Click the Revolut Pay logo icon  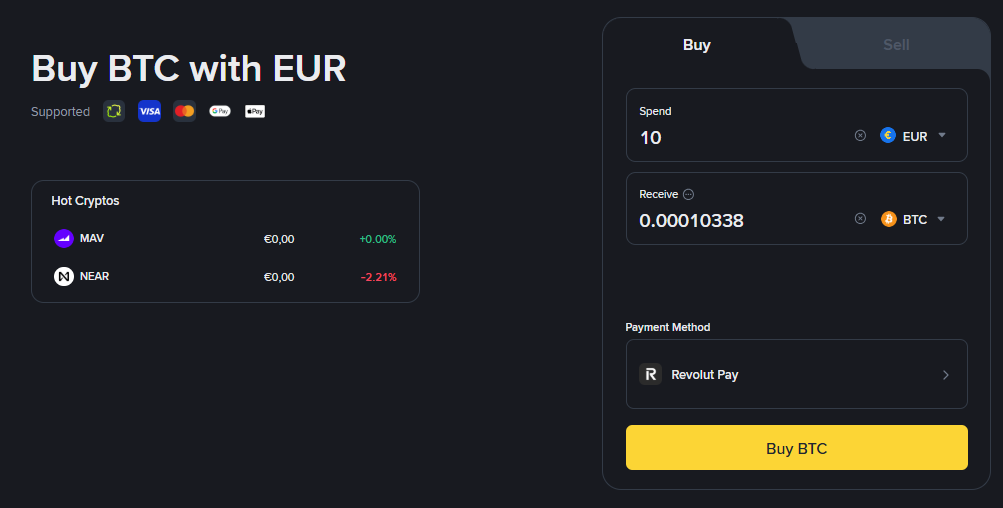651,374
